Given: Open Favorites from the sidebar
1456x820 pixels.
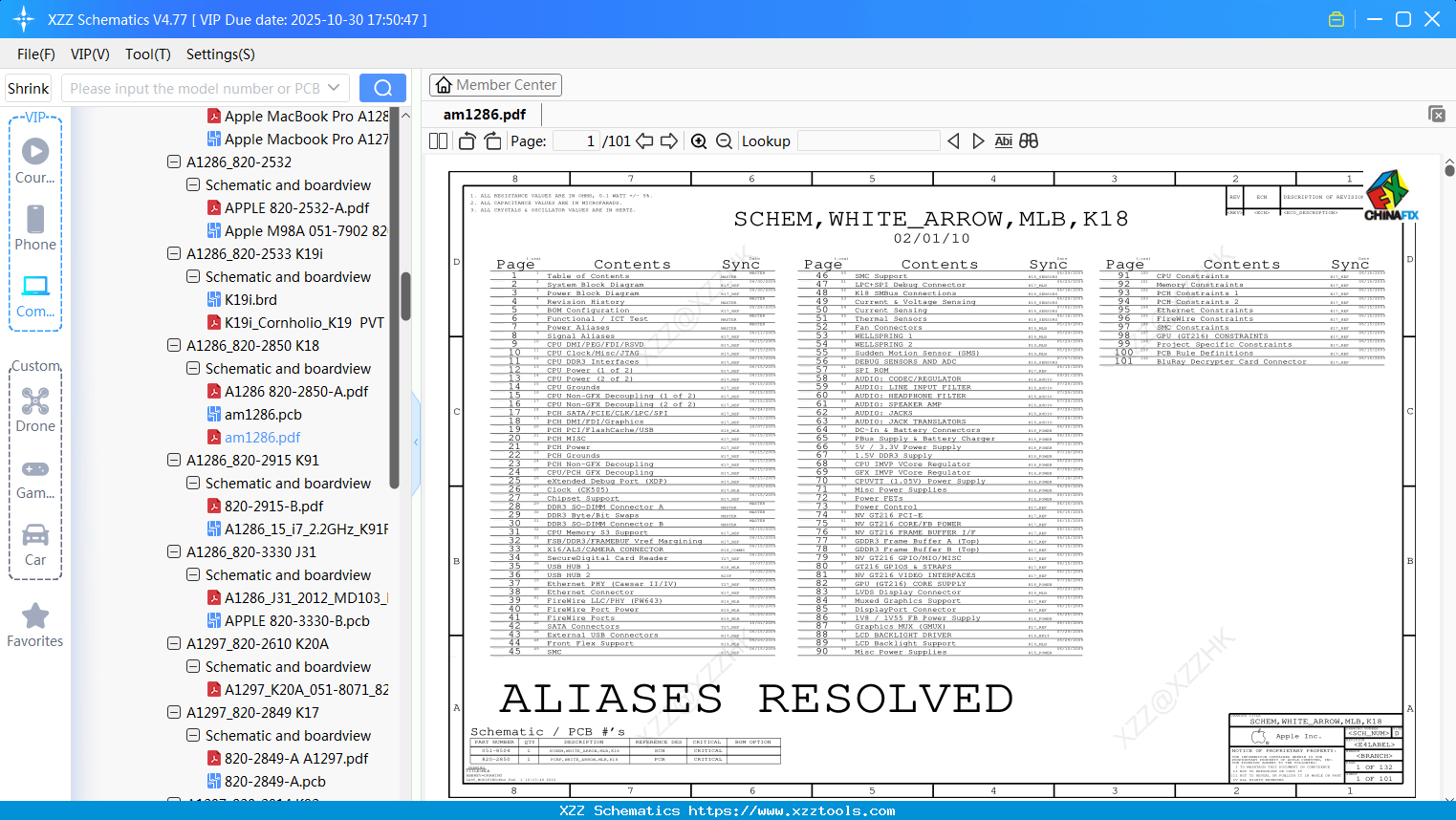Looking at the screenshot, I should [35, 625].
